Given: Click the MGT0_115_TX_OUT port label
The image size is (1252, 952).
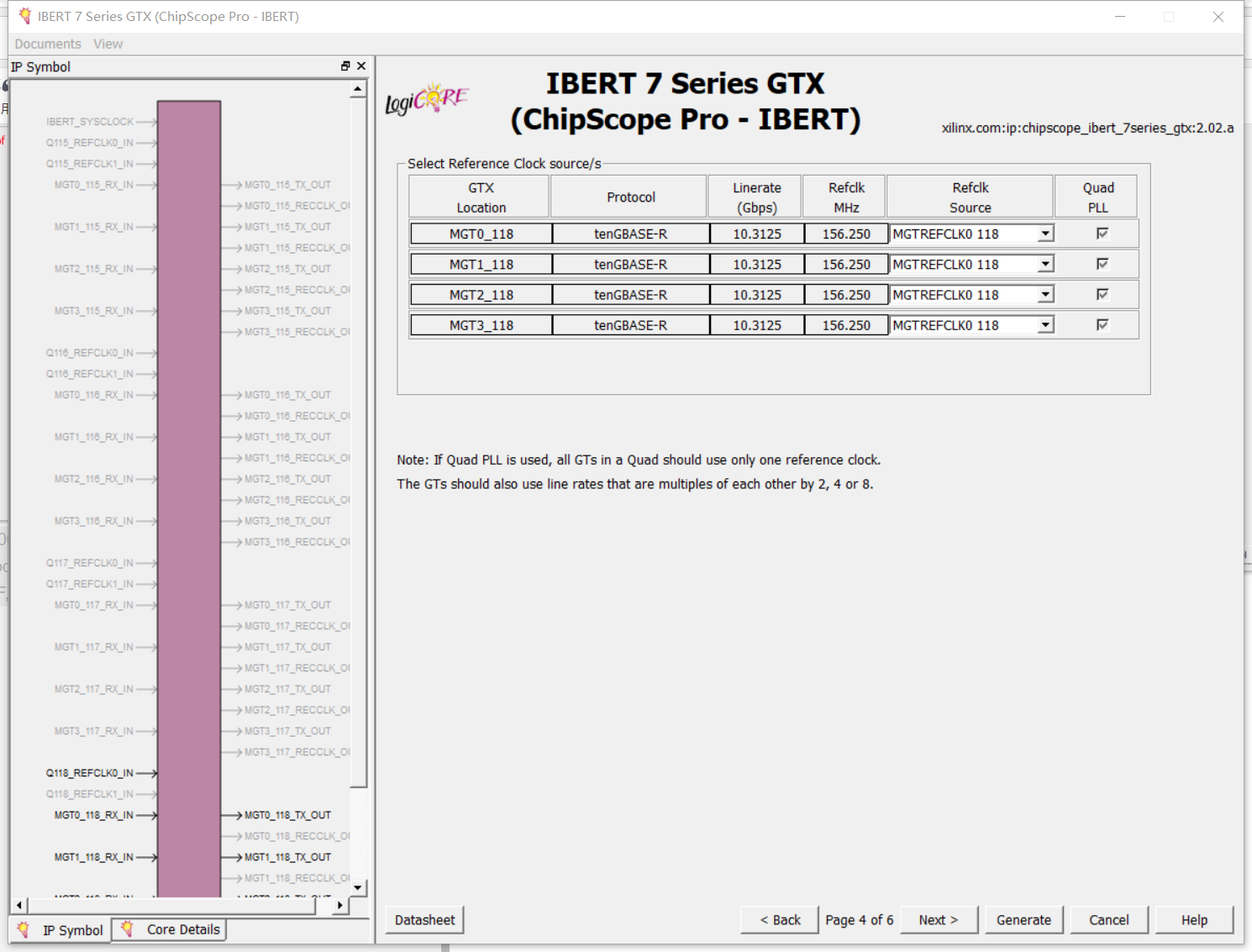Looking at the screenshot, I should pyautogui.click(x=287, y=185).
